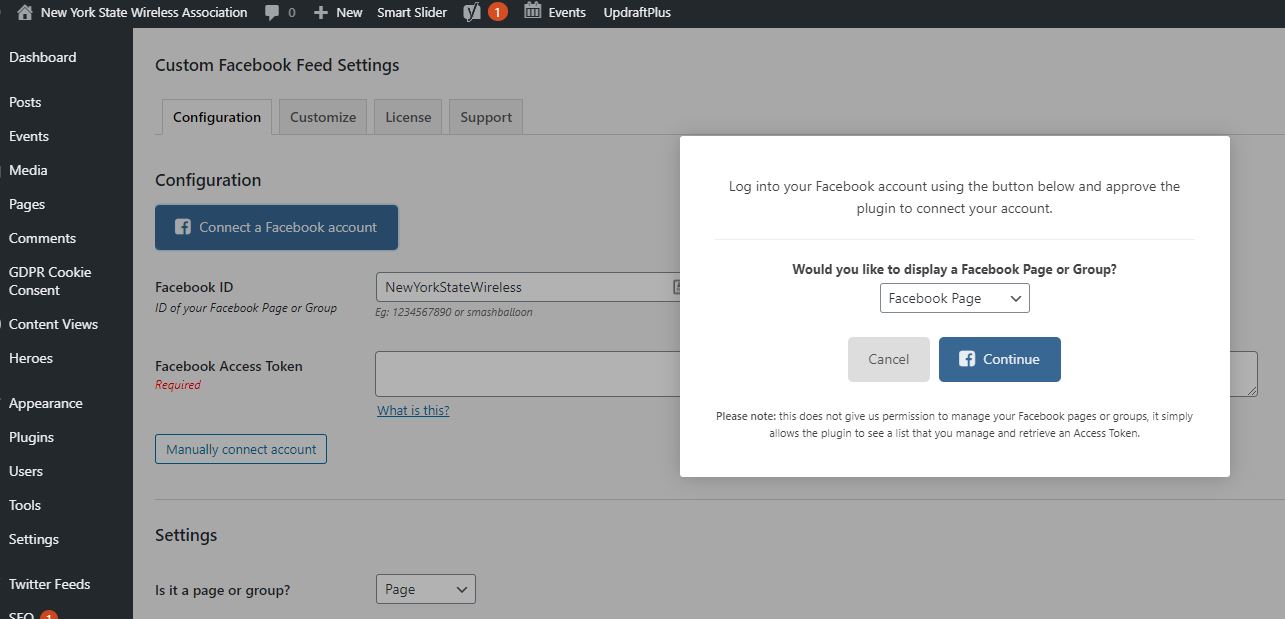Open the What is this? link

click(x=413, y=410)
